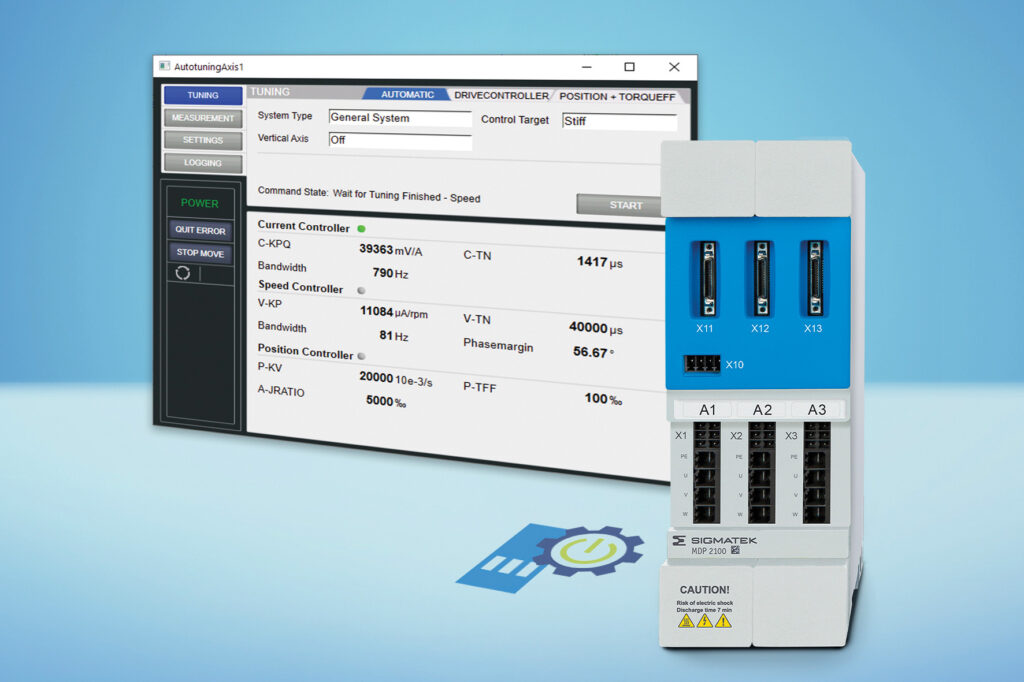Click the circular refresh icon under STOP MOVE
This screenshot has width=1024, height=682.
[x=183, y=273]
